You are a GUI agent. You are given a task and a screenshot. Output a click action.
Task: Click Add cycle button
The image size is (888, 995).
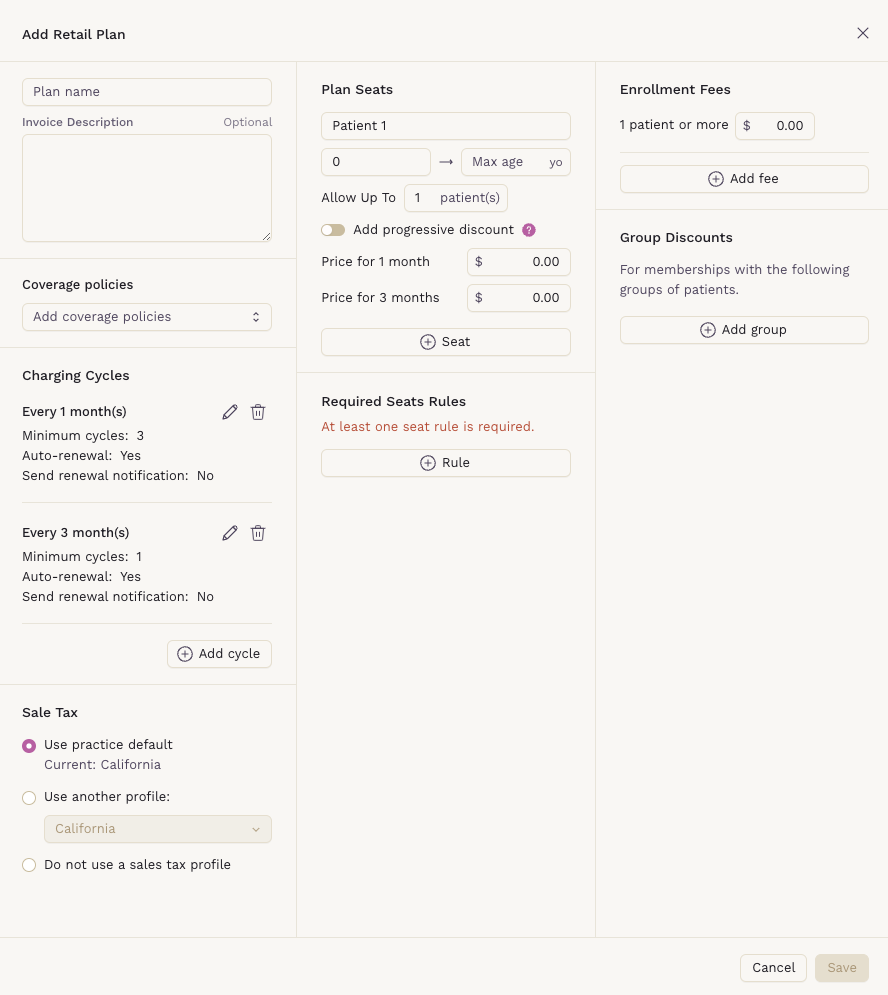point(219,654)
